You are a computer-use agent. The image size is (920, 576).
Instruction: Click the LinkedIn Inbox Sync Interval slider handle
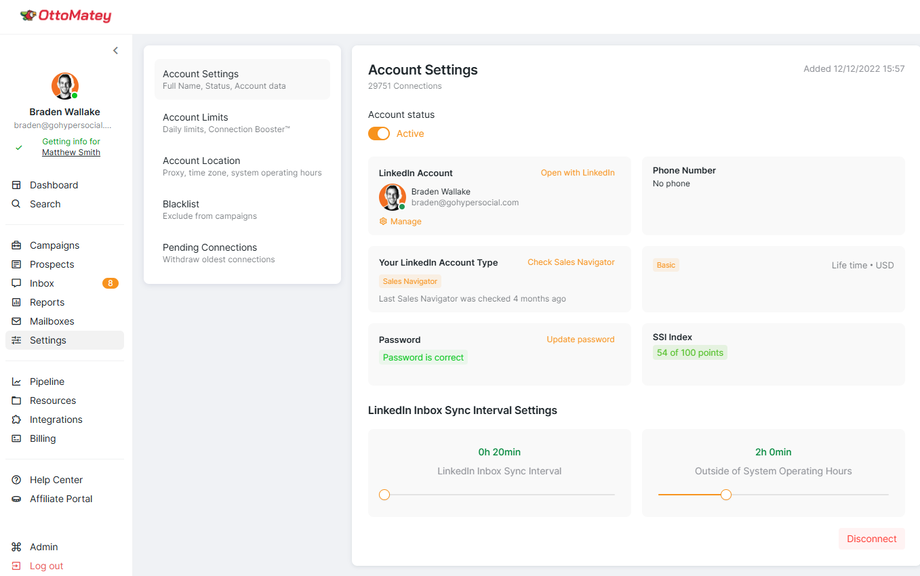(x=384, y=494)
